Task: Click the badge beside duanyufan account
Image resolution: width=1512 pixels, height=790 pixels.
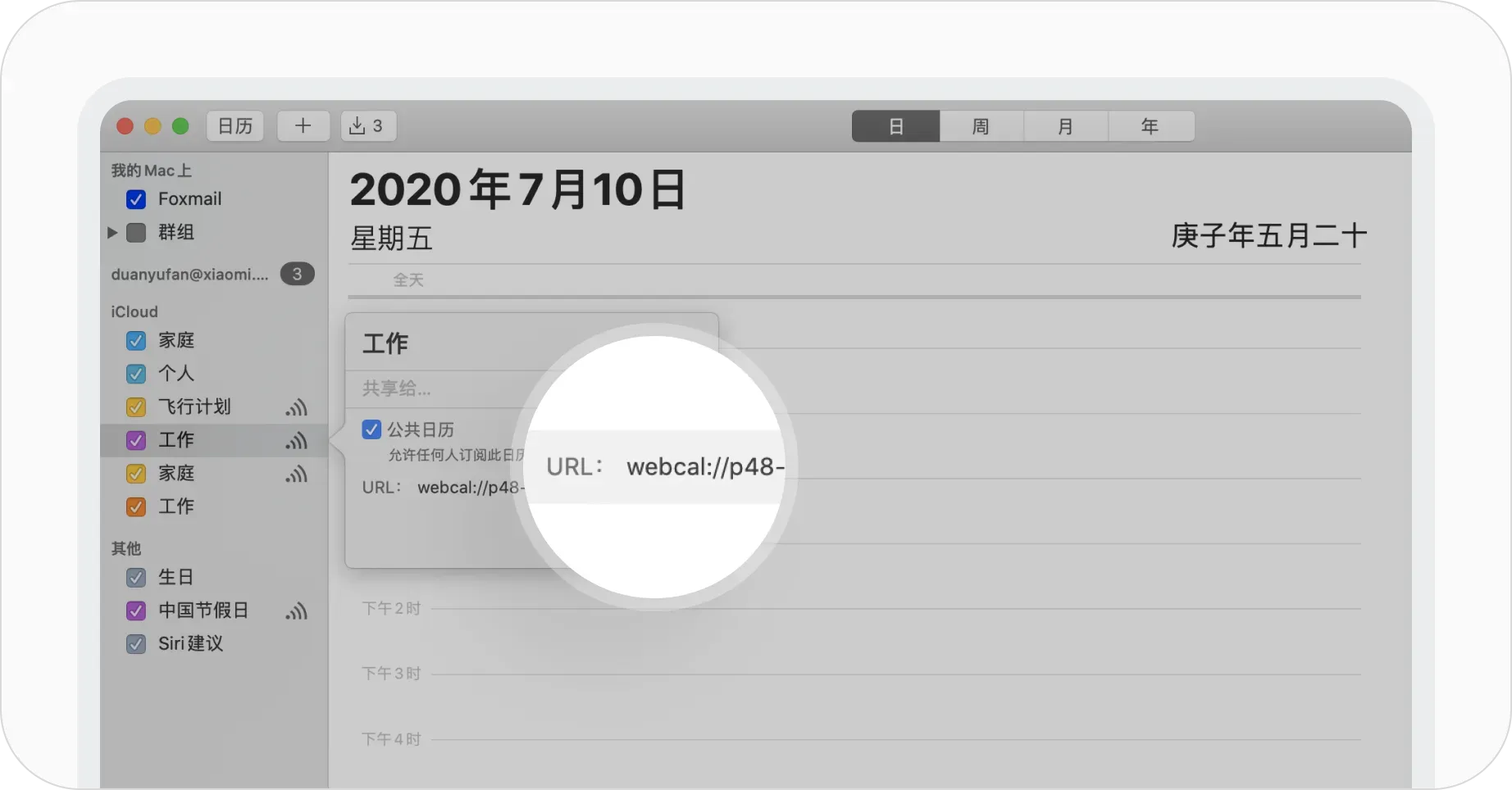Action: click(x=297, y=275)
